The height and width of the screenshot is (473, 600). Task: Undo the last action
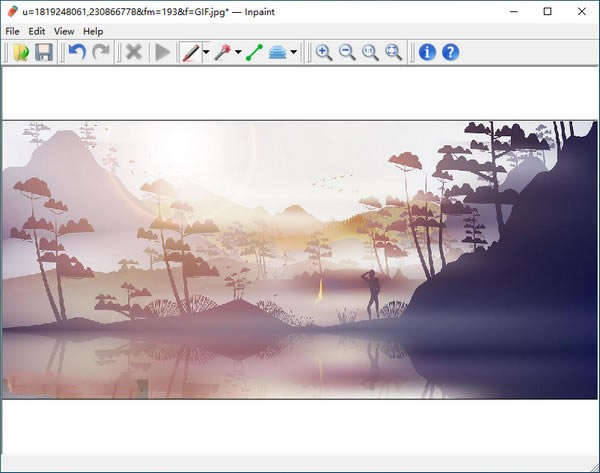[76, 52]
